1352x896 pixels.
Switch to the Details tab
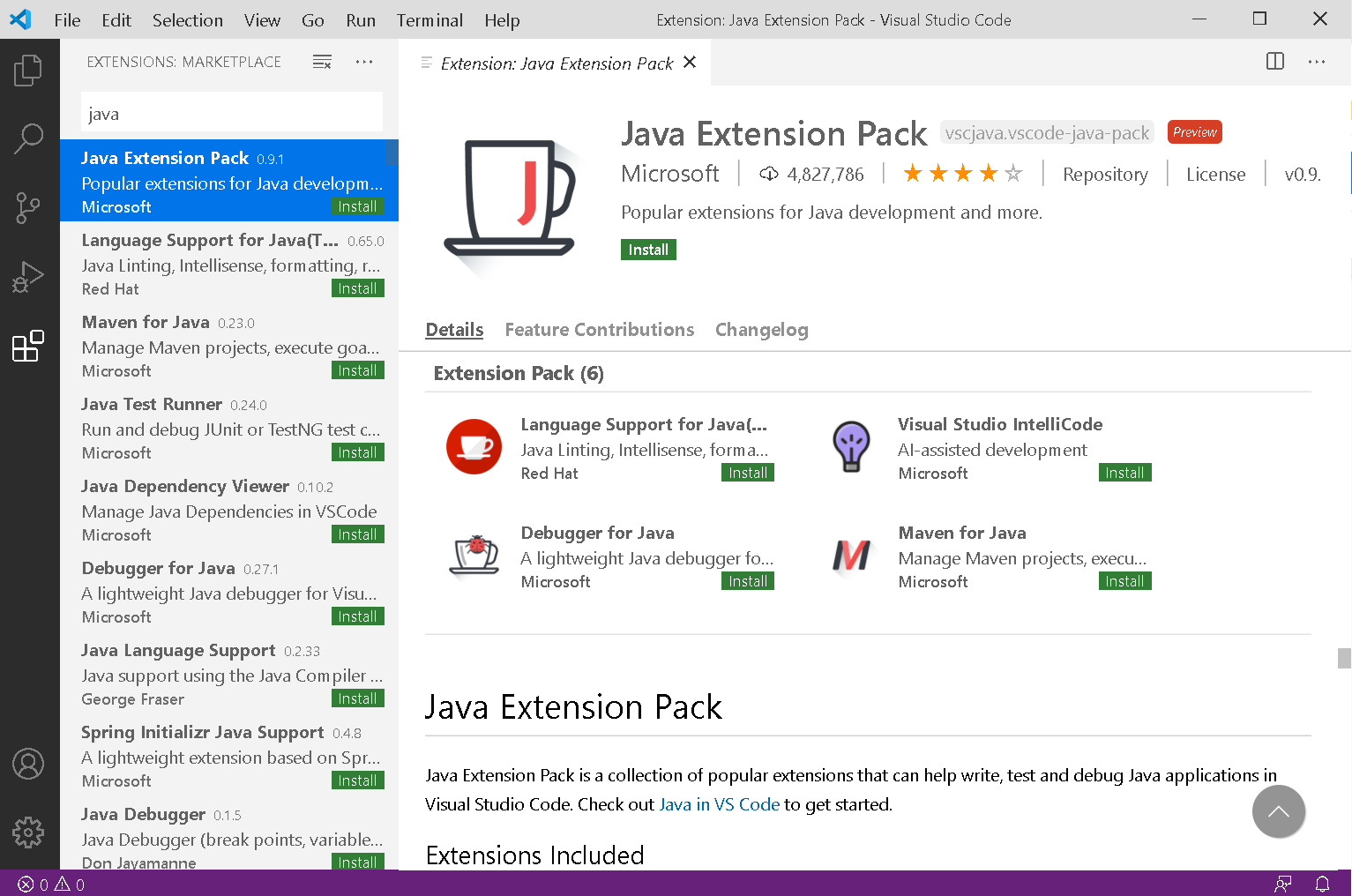454,330
